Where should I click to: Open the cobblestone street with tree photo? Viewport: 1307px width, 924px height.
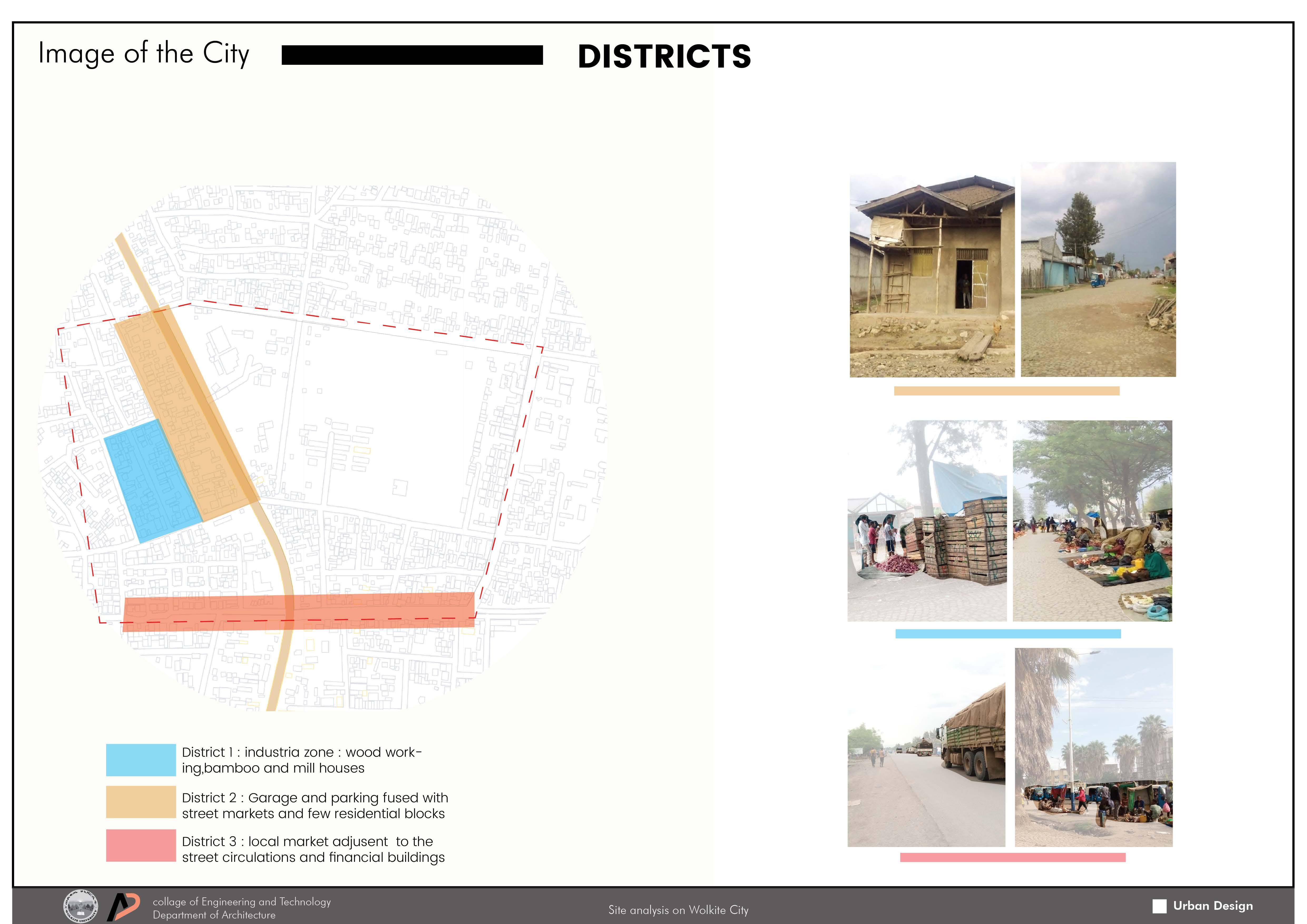[x=1098, y=270]
